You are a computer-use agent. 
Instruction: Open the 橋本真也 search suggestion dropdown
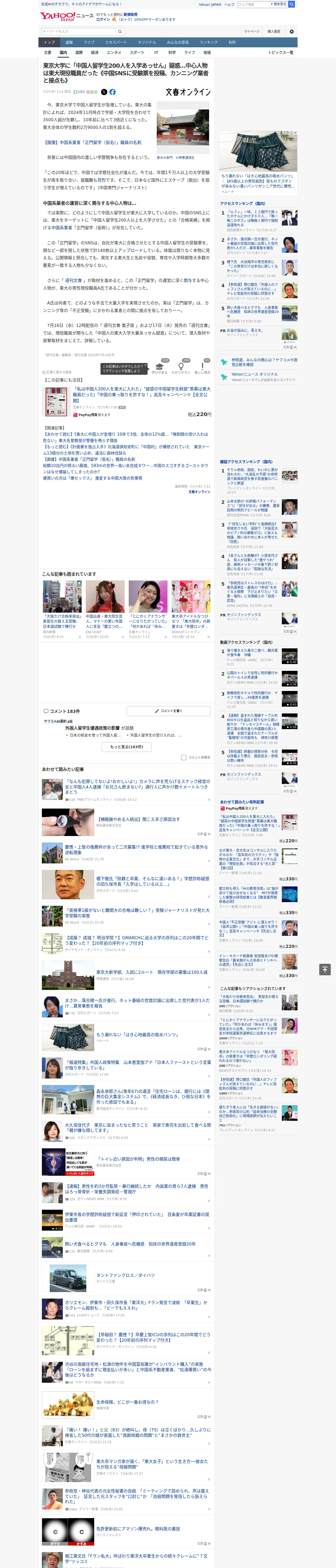coord(279,4)
